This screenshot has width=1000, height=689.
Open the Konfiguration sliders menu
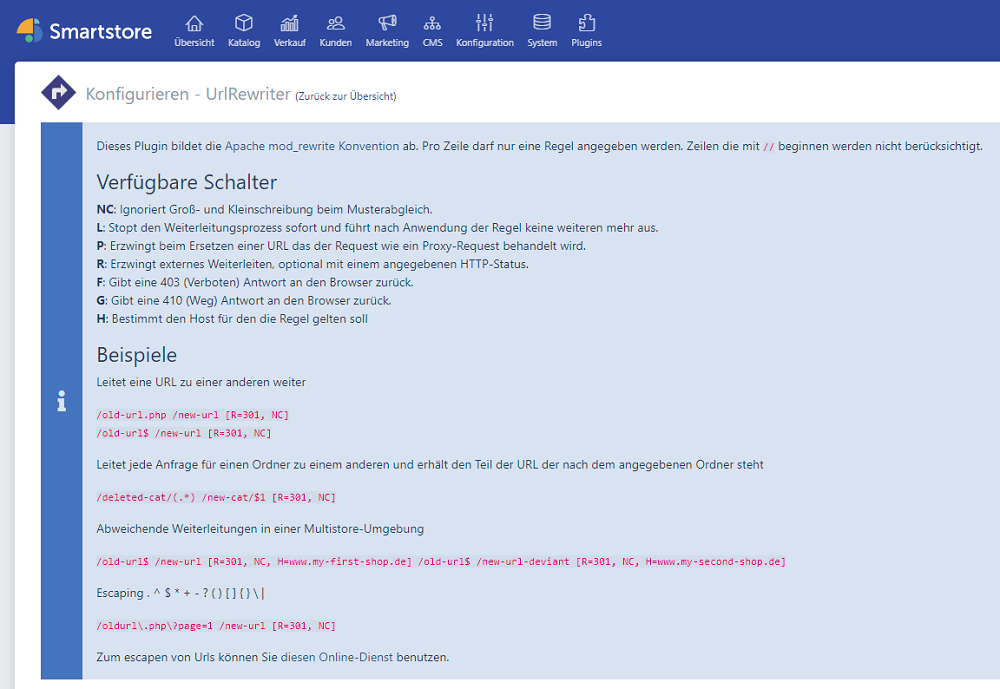click(x=485, y=30)
